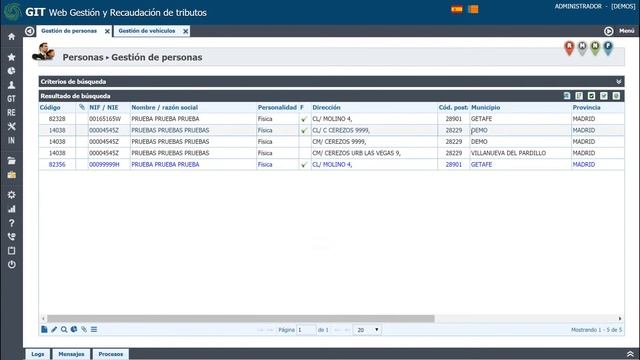The height and width of the screenshot is (360, 640).
Task: Expand the Criterios de búsqueda panel
Action: [x=619, y=82]
